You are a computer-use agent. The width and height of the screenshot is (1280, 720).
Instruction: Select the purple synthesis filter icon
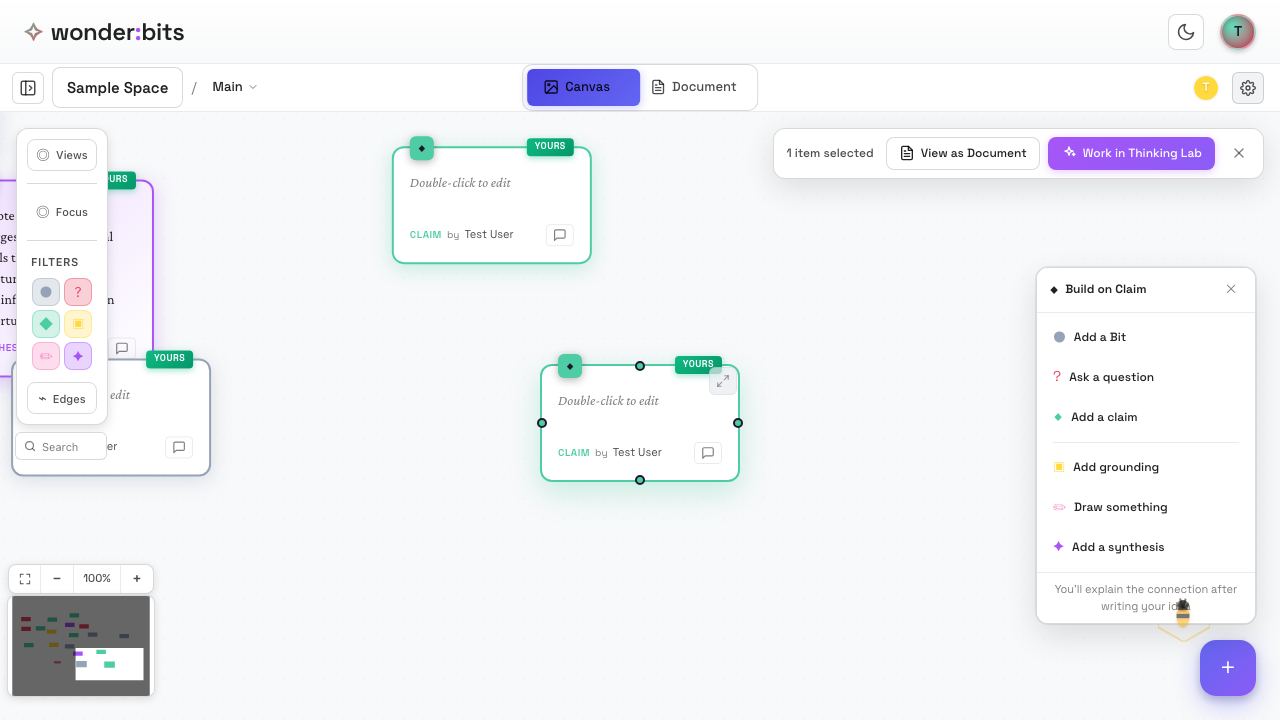78,355
